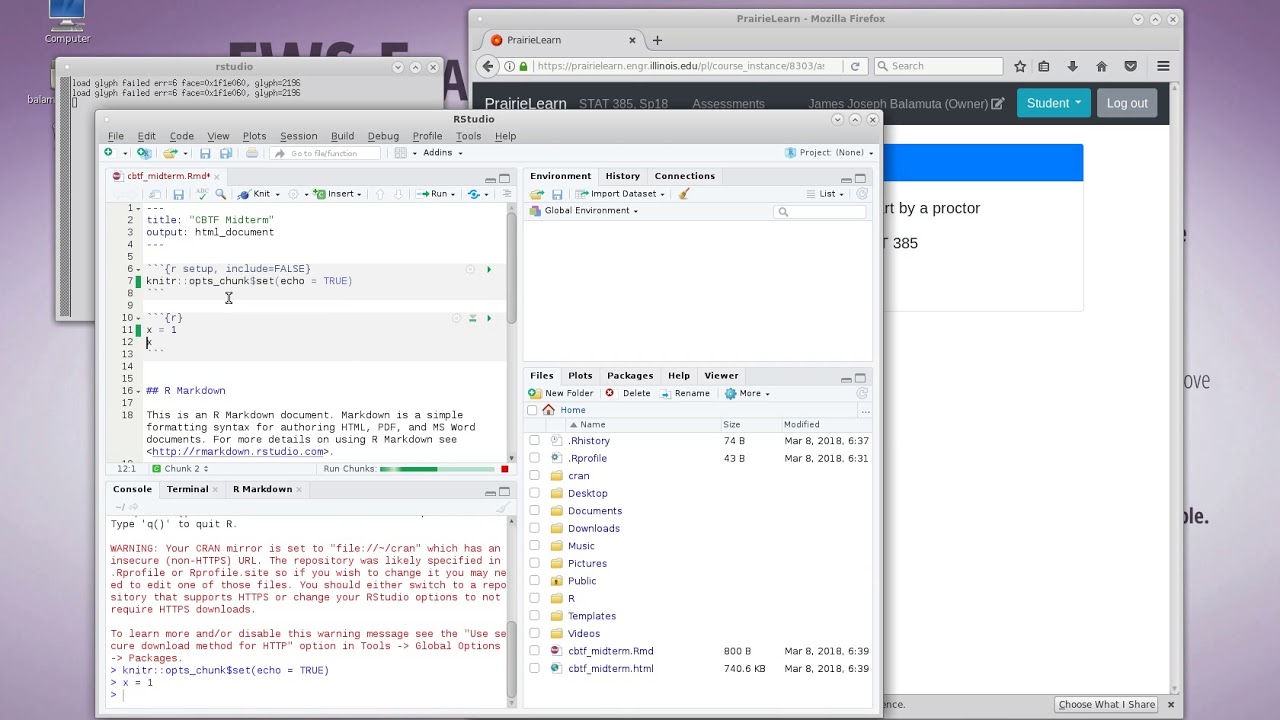Stop running chunks with red square
The image size is (1280, 720).
(505, 469)
